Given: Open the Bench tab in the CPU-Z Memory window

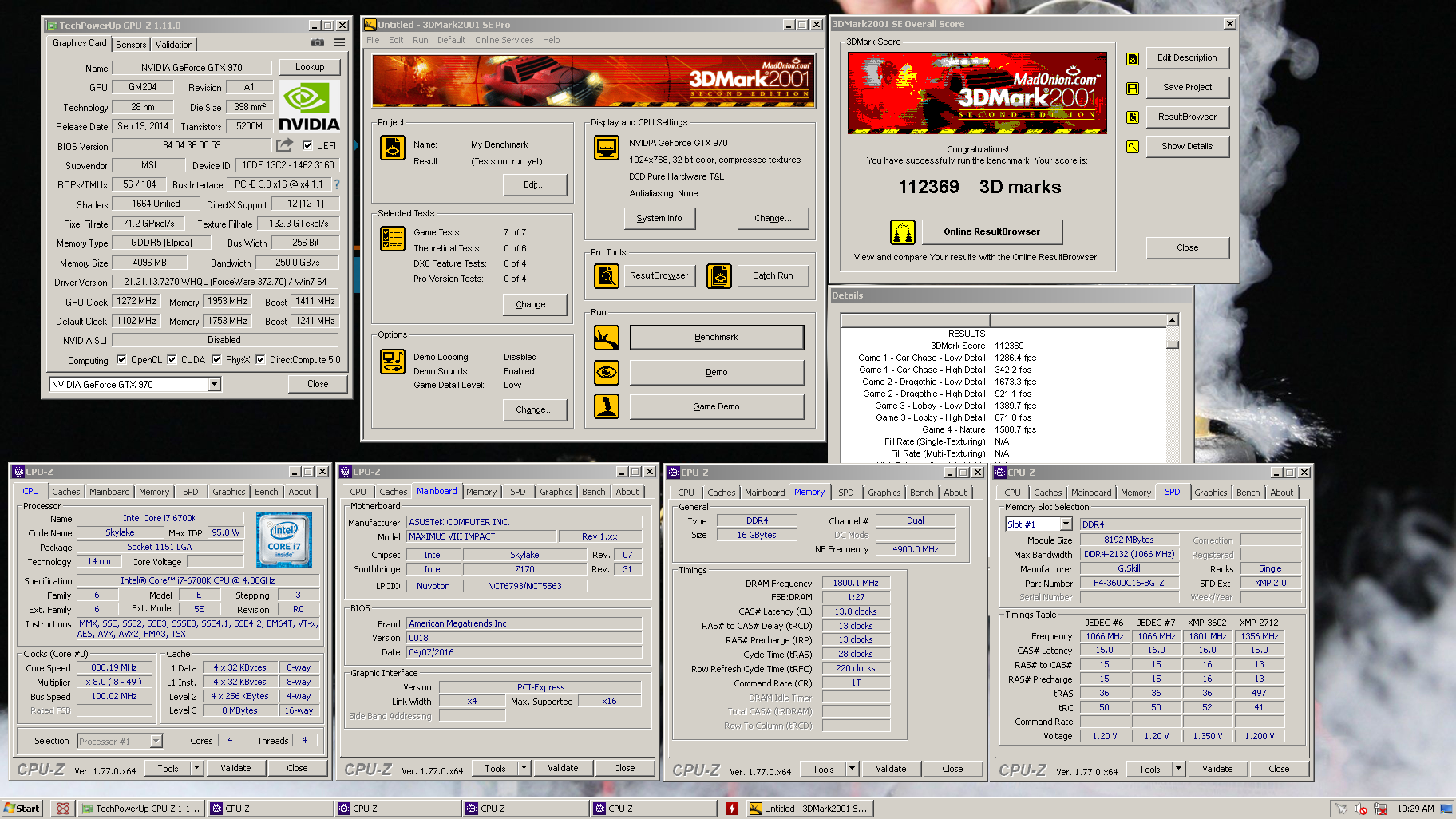Looking at the screenshot, I should coord(921,493).
